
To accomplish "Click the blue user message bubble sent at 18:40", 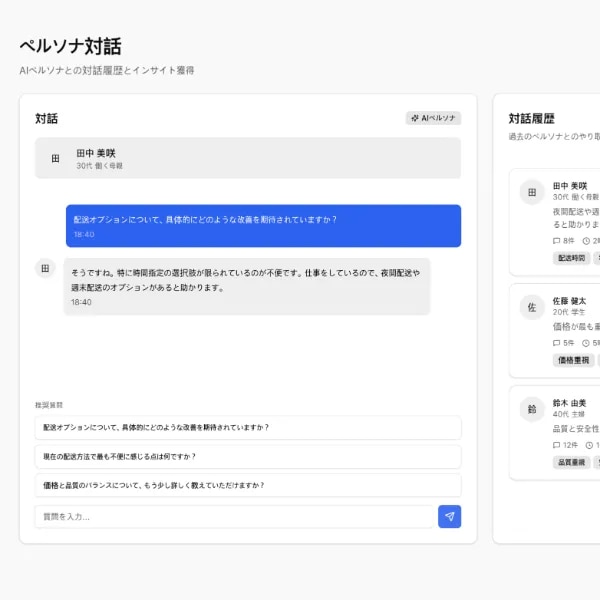I will point(263,226).
